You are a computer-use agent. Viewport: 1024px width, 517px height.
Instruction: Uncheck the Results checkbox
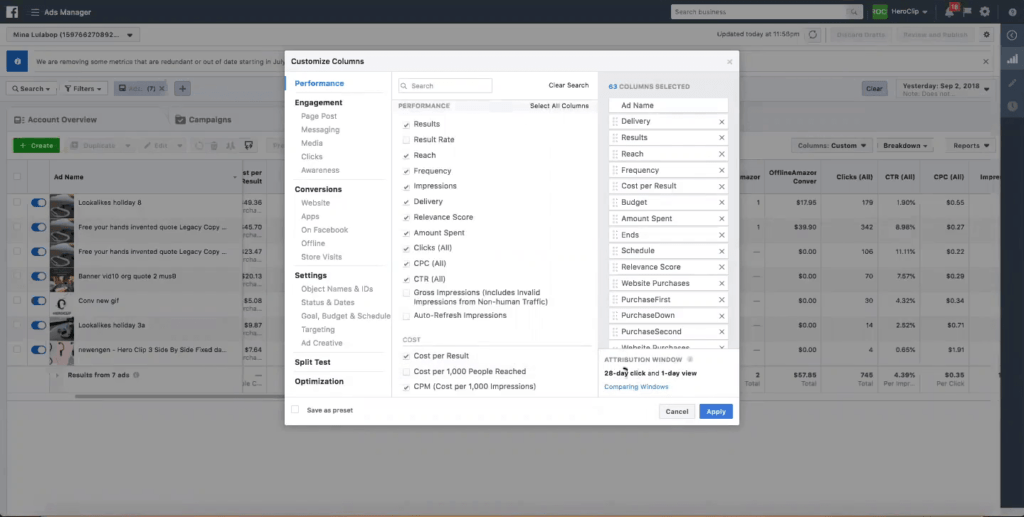(406, 125)
